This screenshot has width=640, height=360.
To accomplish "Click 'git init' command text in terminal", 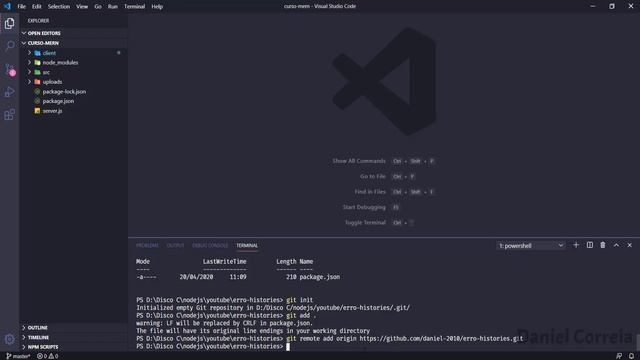I will pos(300,300).
